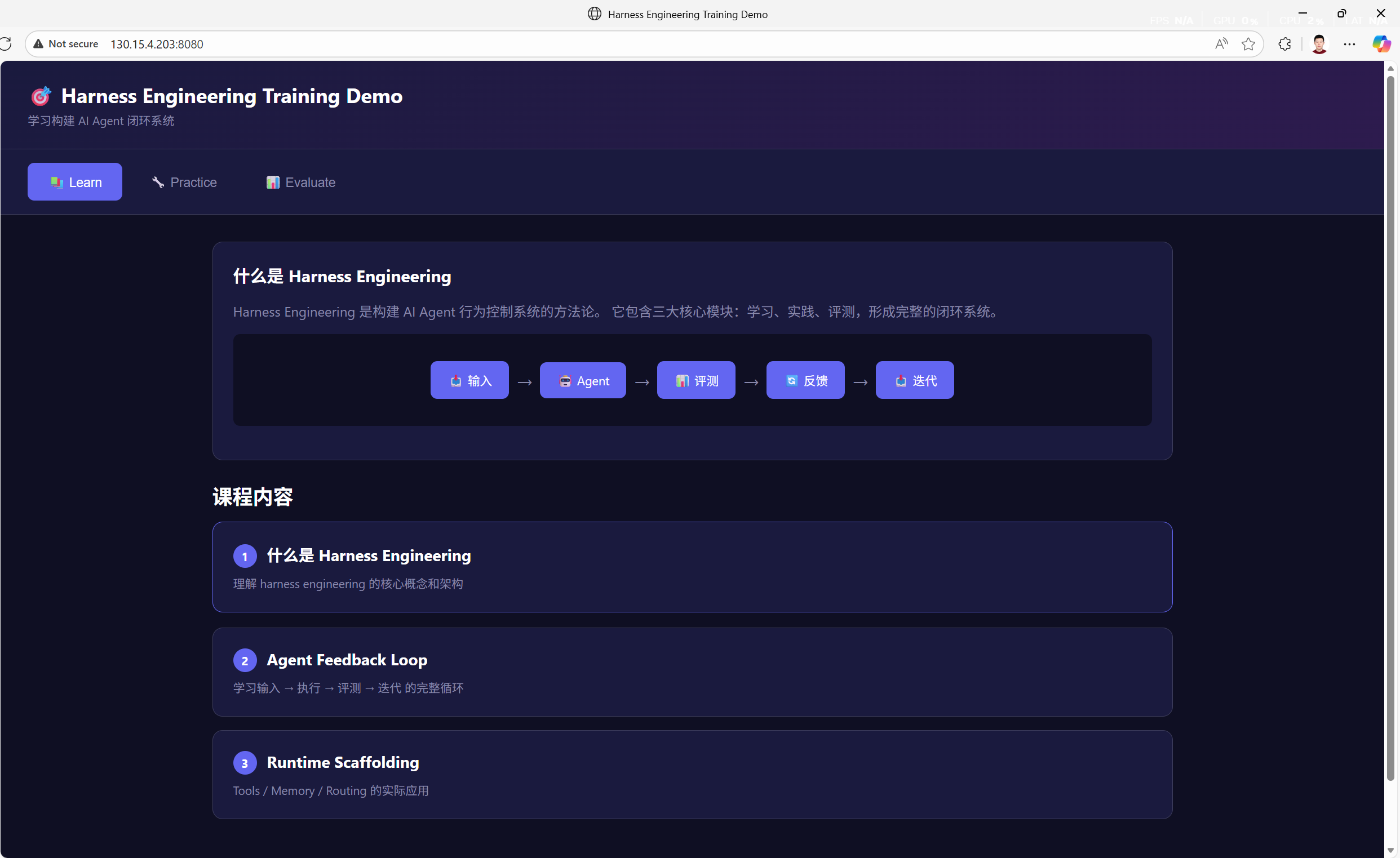Click the Agent robot icon in the pipeline
This screenshot has width=1400, height=858.
point(565,380)
